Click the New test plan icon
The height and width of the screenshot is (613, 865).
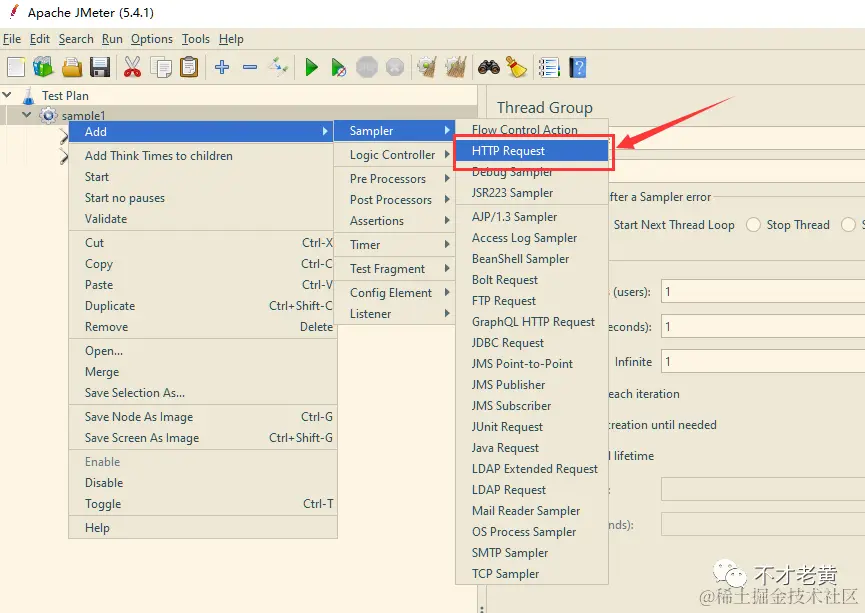coord(16,67)
